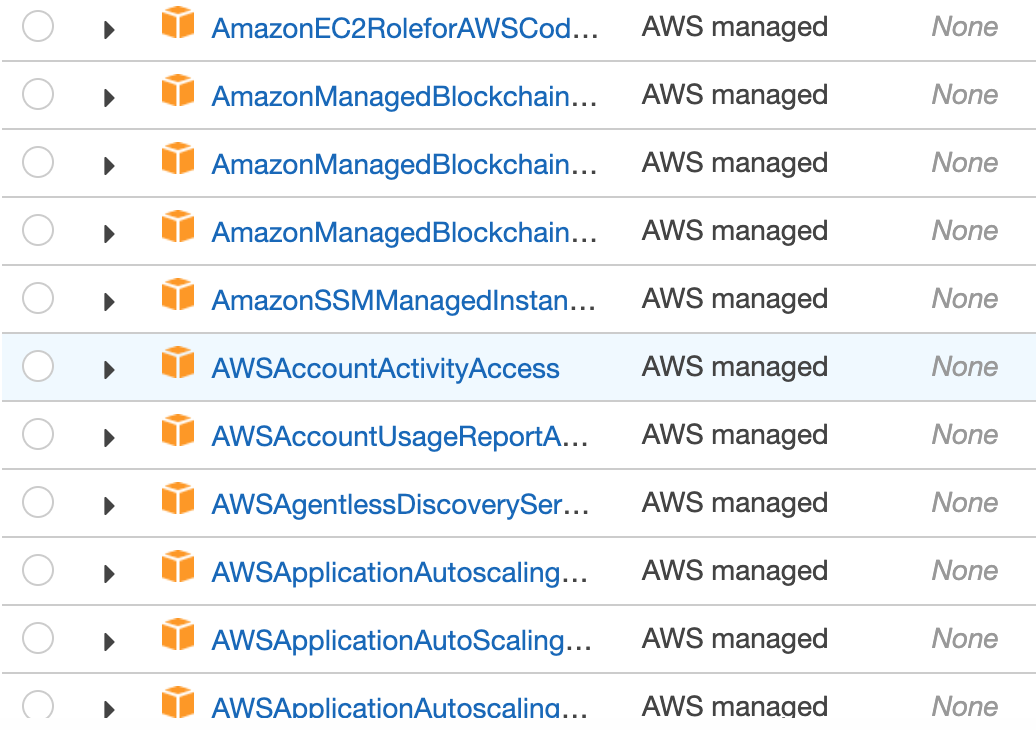Click the orange cube icon for AWSAccountUsageReportA…

tap(178, 432)
